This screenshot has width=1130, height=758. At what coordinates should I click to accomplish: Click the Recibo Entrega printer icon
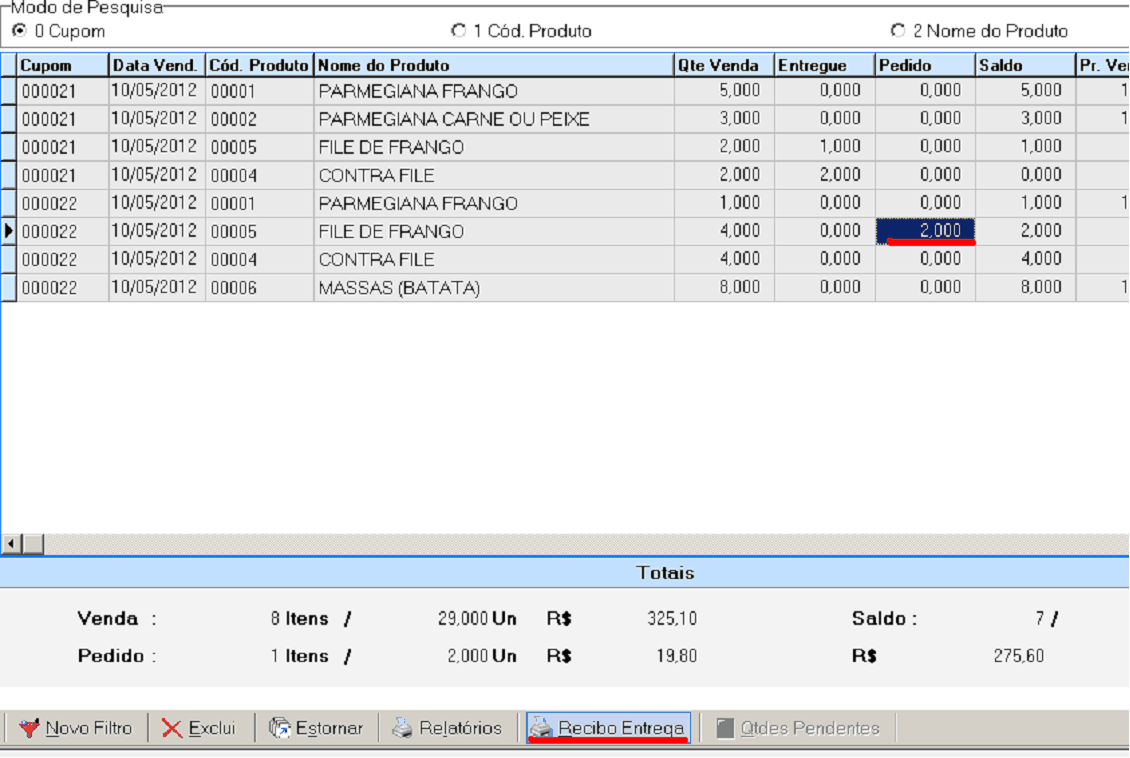(x=541, y=728)
